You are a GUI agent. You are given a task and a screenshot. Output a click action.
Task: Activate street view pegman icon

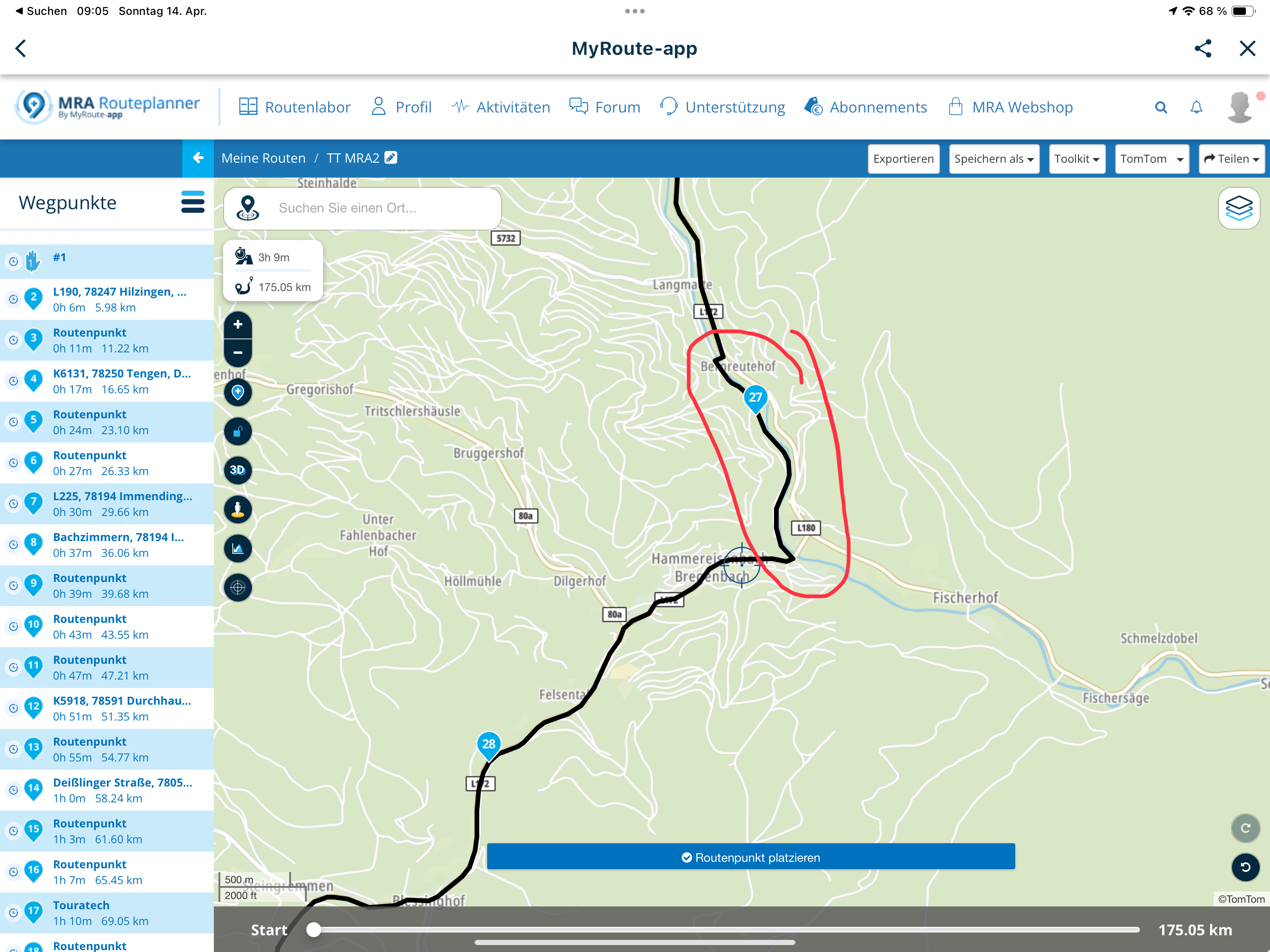(238, 509)
